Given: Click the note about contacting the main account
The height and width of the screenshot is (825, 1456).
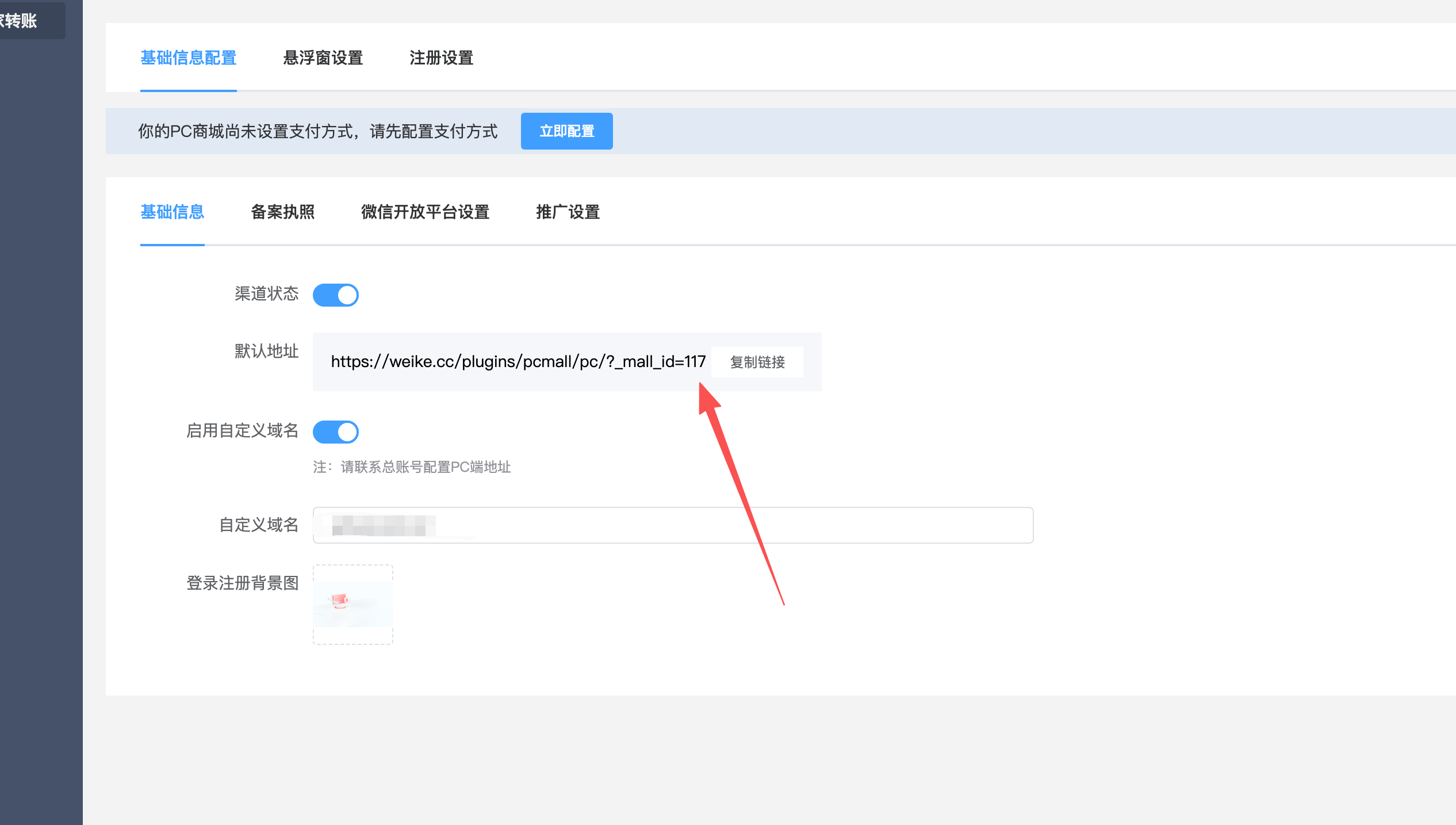Looking at the screenshot, I should (x=412, y=467).
